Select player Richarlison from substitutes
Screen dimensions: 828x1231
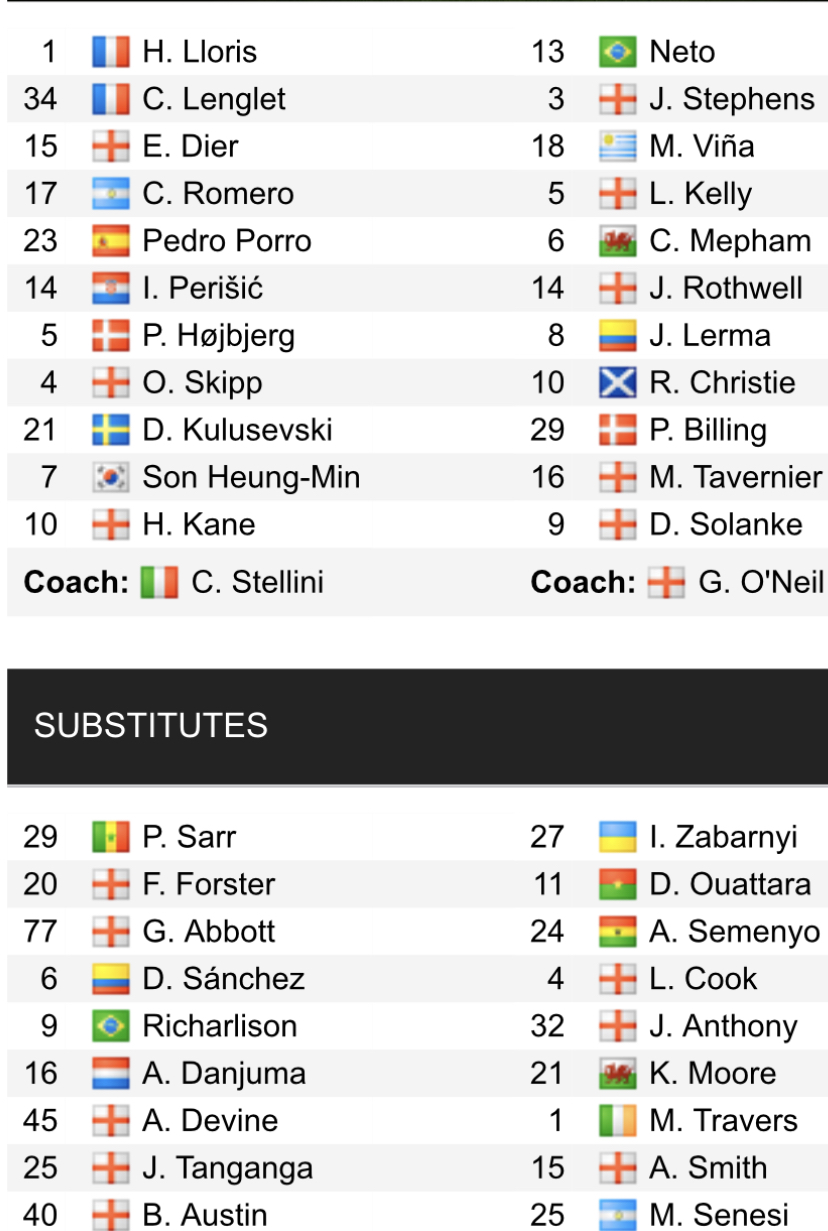219,1026
